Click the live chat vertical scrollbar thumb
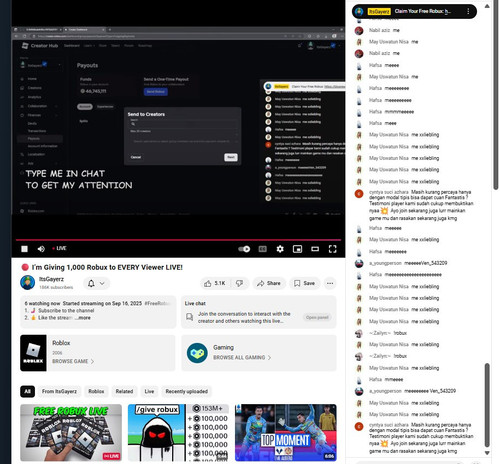Image resolution: width=500 pixels, height=464 pixels. (x=487, y=404)
